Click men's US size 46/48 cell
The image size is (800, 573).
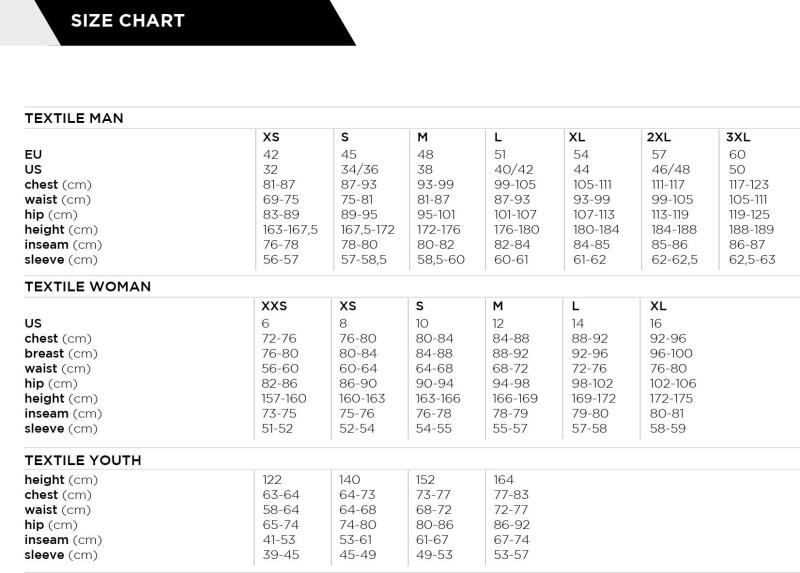[x=670, y=170]
